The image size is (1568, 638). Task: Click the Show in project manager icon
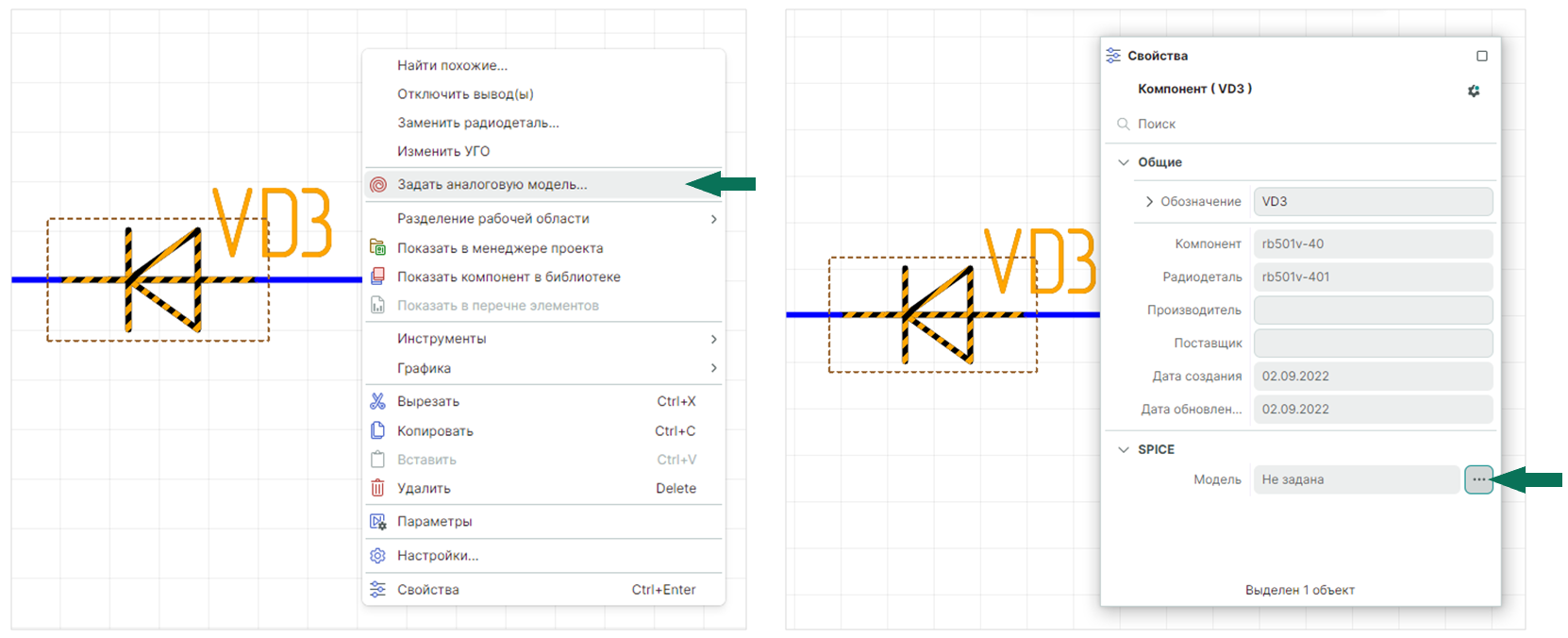click(378, 248)
